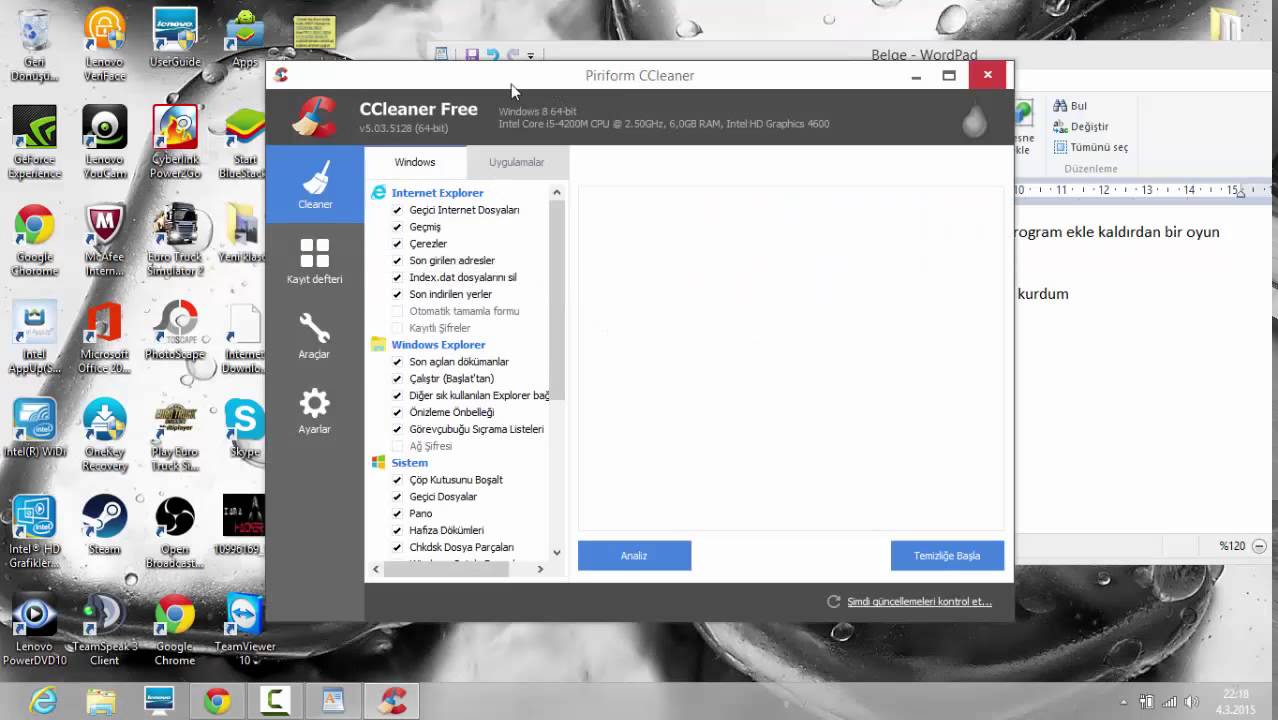This screenshot has height=720, width=1278.
Task: Click the Windows Explorer folder category icon
Action: 378,344
